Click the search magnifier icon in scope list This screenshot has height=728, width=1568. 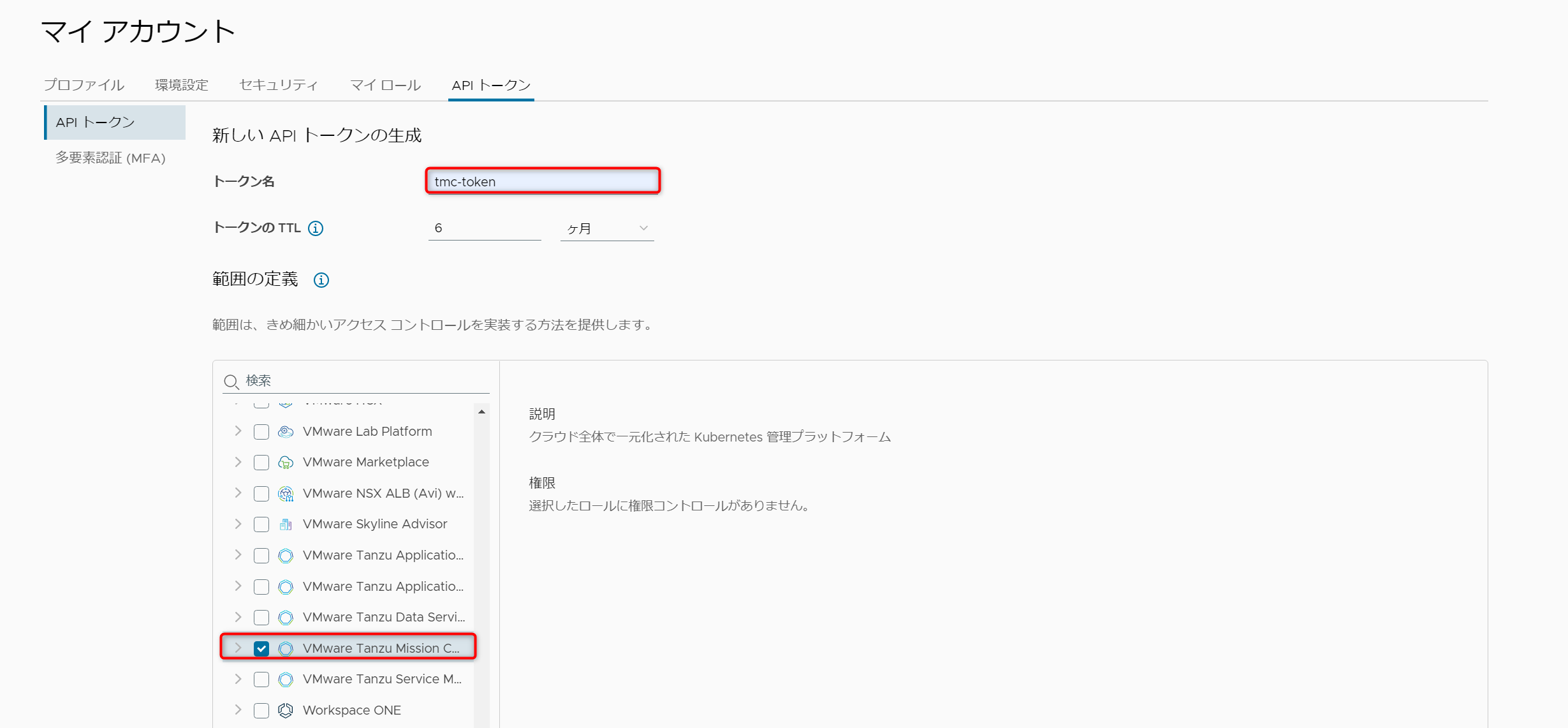pos(231,382)
